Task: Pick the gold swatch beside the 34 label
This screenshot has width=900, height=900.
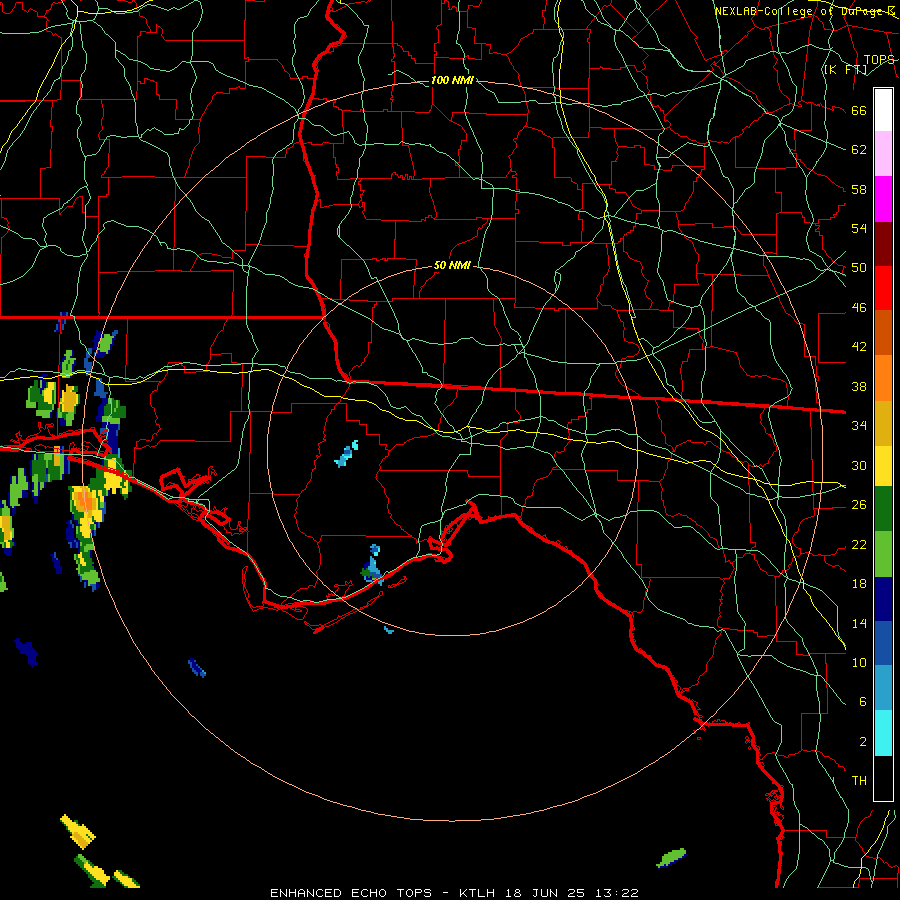Action: 883,422
